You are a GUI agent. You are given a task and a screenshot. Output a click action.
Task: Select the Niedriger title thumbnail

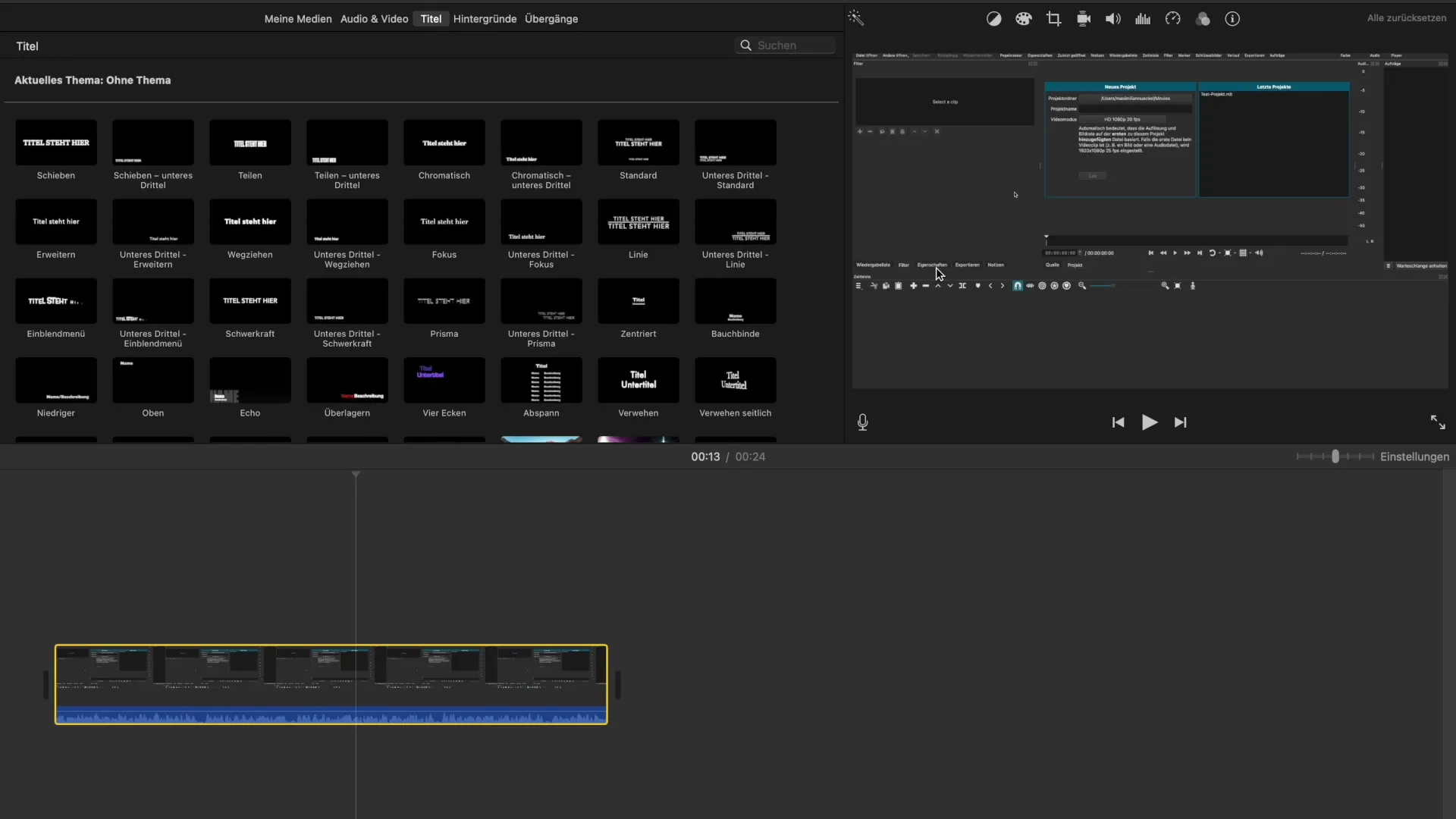[56, 380]
